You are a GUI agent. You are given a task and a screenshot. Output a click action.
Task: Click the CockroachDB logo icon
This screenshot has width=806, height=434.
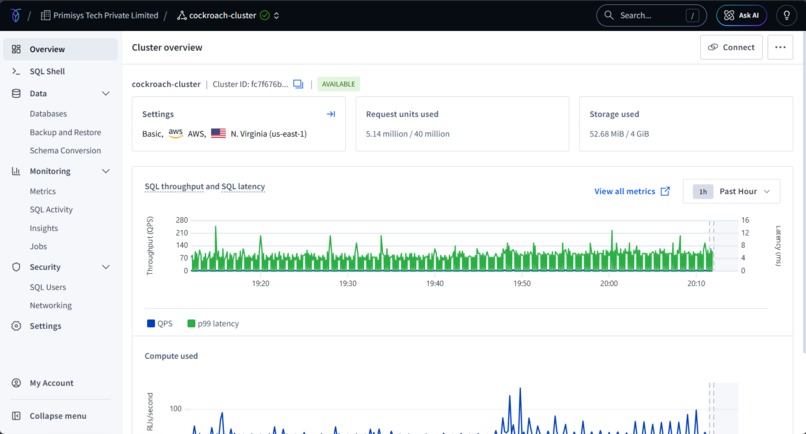(15, 15)
